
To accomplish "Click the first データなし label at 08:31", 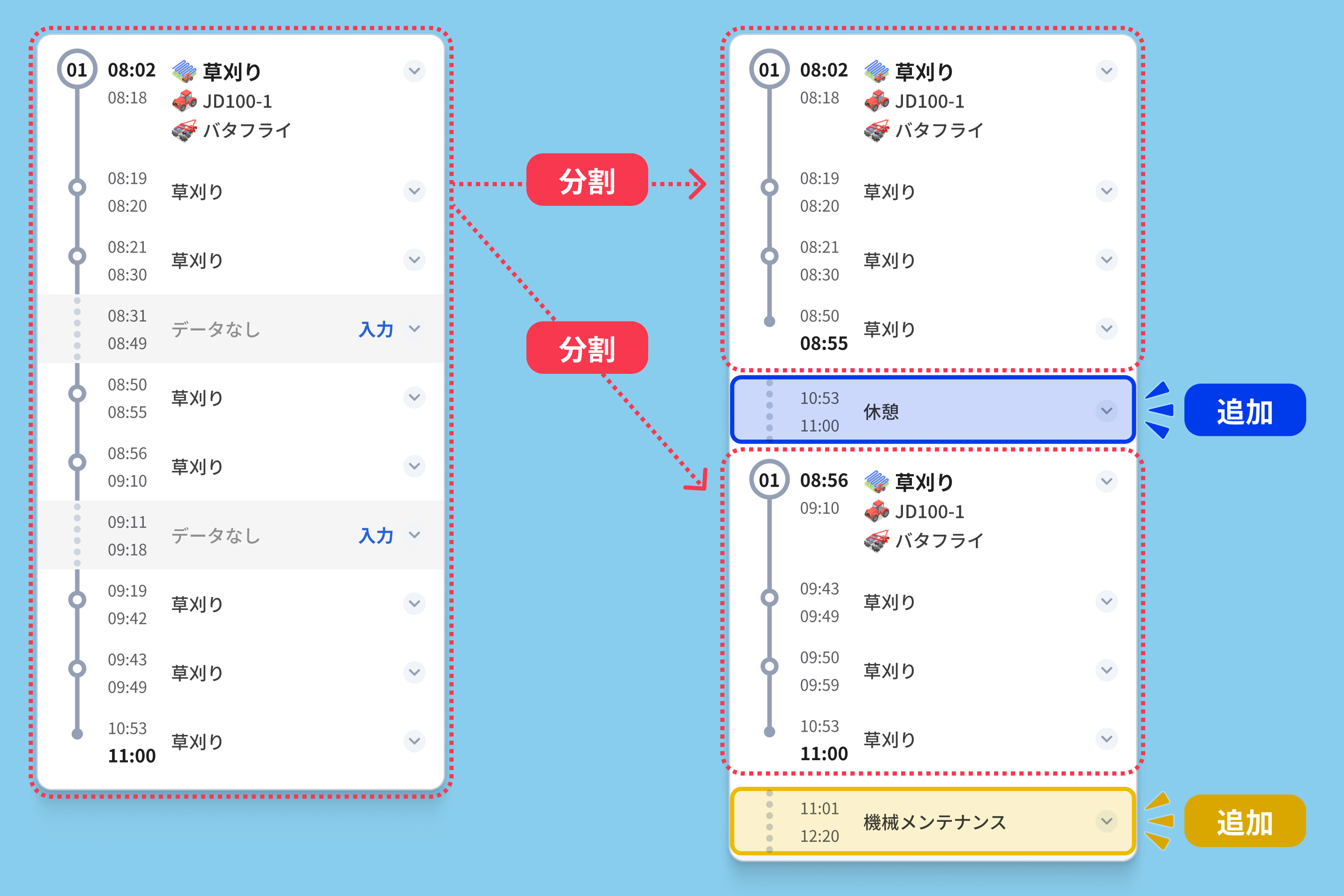I will 216,329.
